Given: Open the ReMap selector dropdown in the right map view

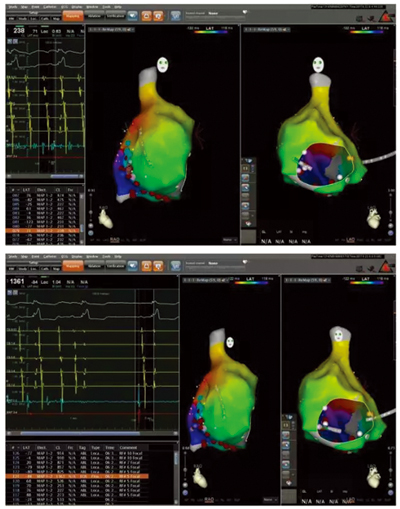Looking at the screenshot, I should 267,29.
